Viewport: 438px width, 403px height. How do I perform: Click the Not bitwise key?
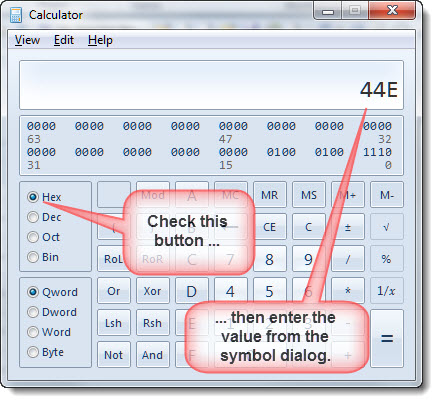coord(114,355)
